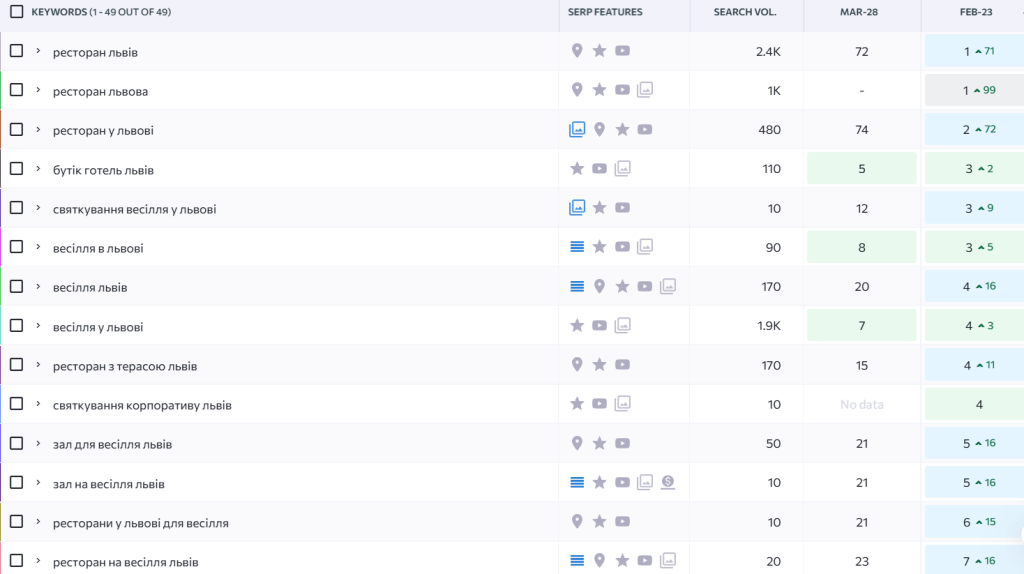Viewport: 1024px width, 574px height.
Task: Select checkbox for бутік готель львів
Action: (16, 168)
